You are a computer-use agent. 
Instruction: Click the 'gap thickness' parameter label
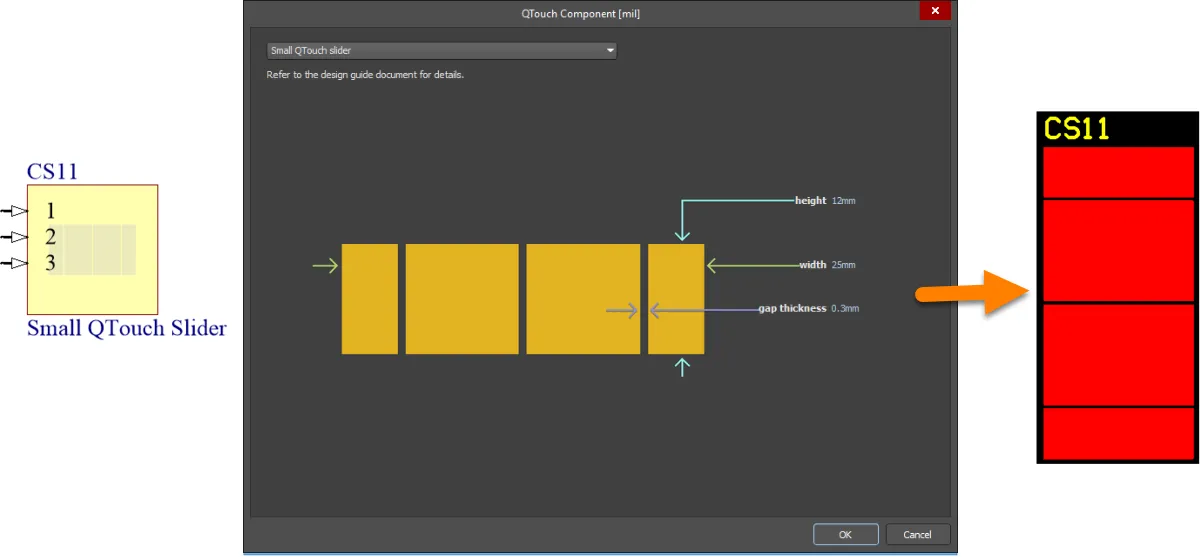(793, 309)
